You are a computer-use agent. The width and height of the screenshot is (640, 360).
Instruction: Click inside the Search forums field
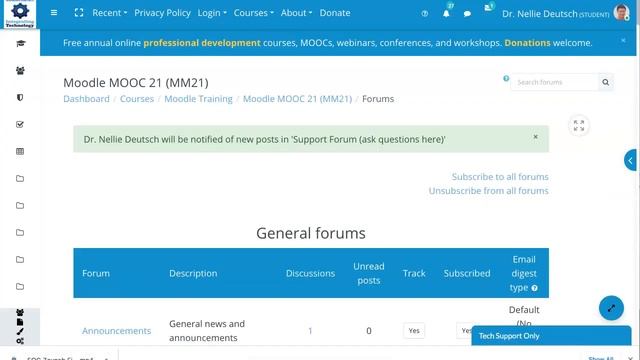pyautogui.click(x=554, y=82)
